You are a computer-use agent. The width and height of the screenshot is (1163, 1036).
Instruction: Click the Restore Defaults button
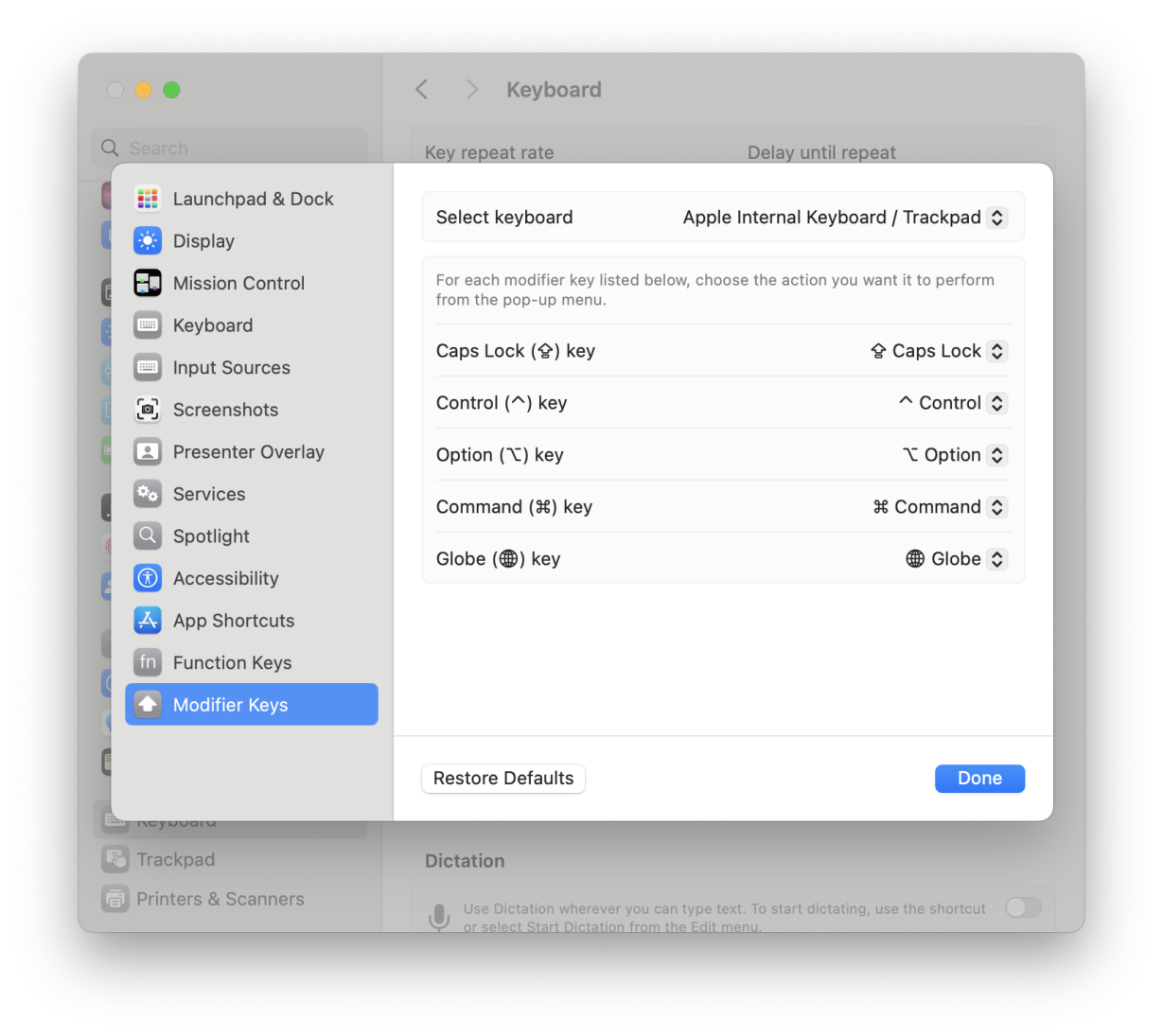pyautogui.click(x=503, y=779)
